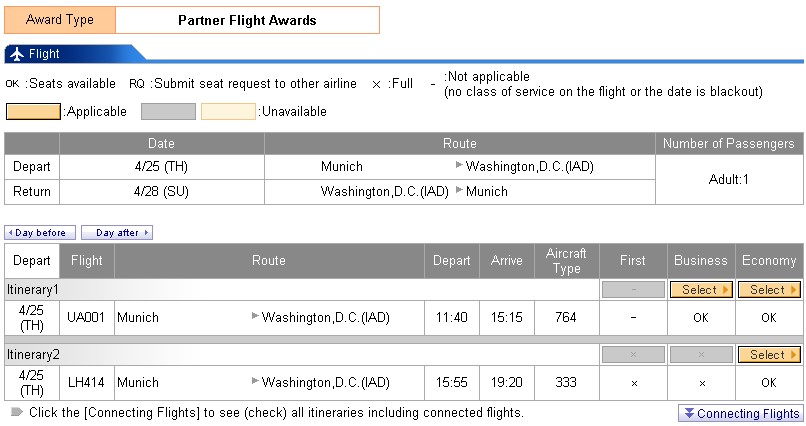Click the Itinerary2 header row

pos(300,355)
